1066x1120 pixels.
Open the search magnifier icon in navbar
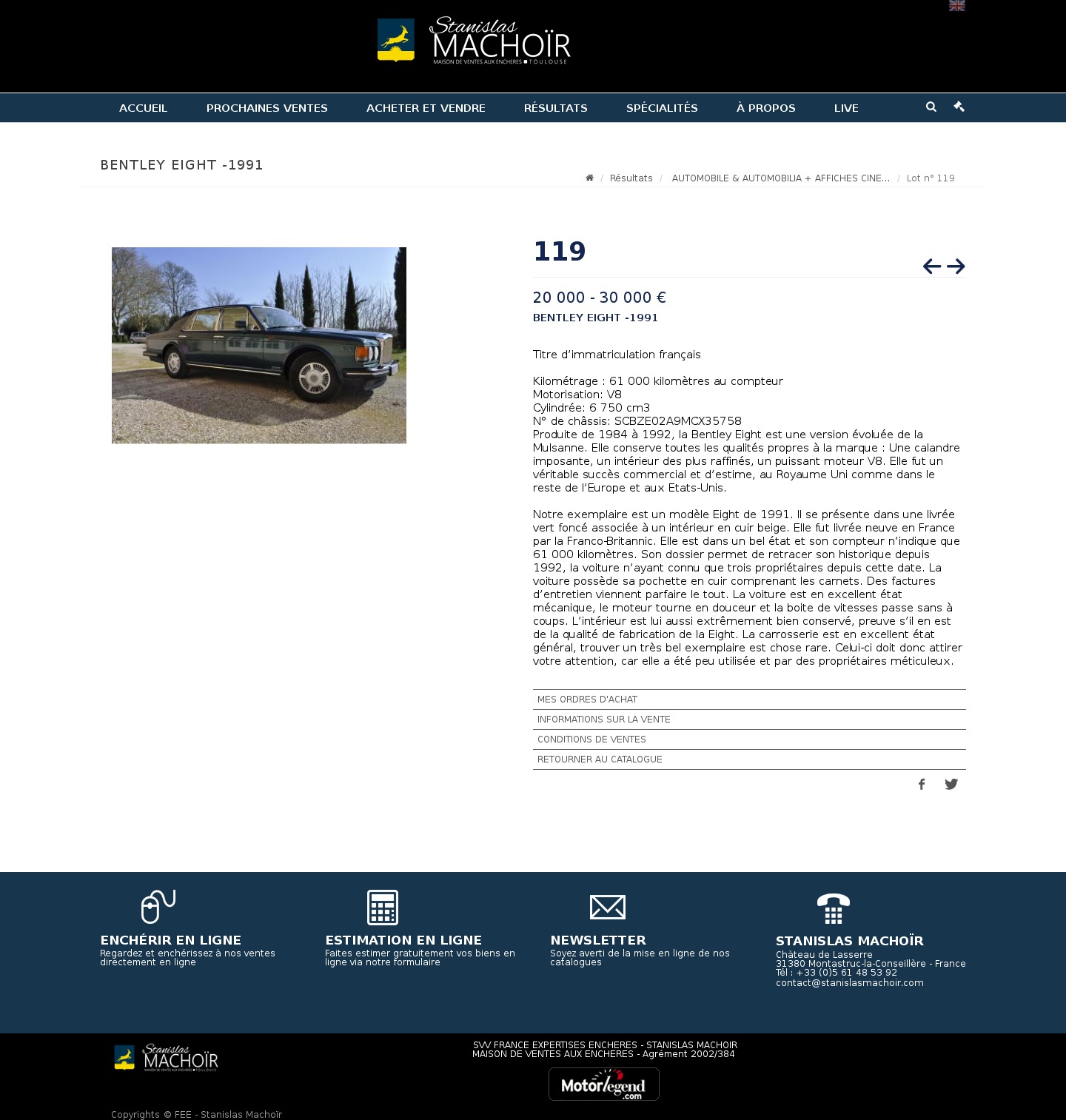pyautogui.click(x=931, y=107)
